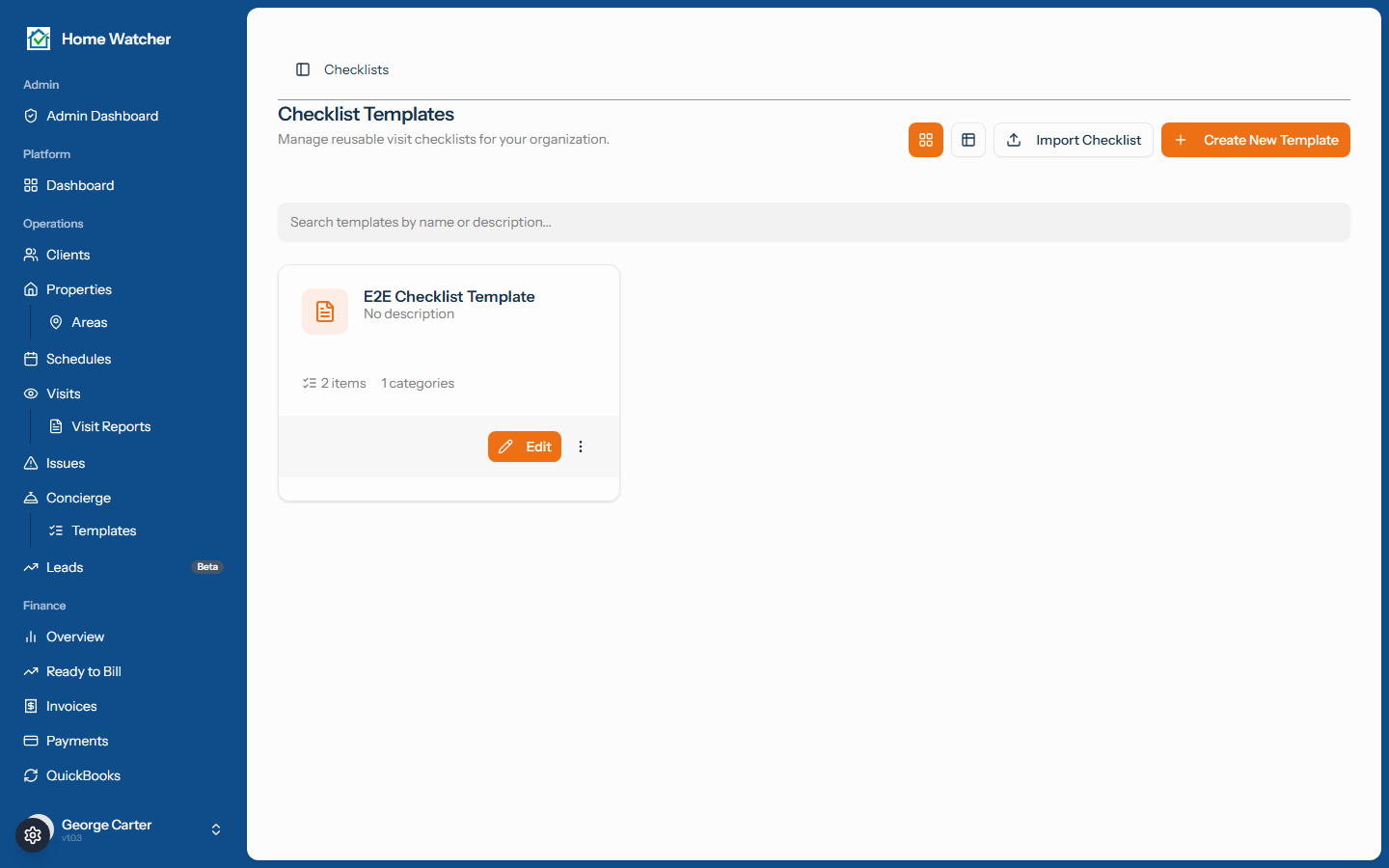Open Leads beta page
Screen dimensions: 1389x868
123,567
